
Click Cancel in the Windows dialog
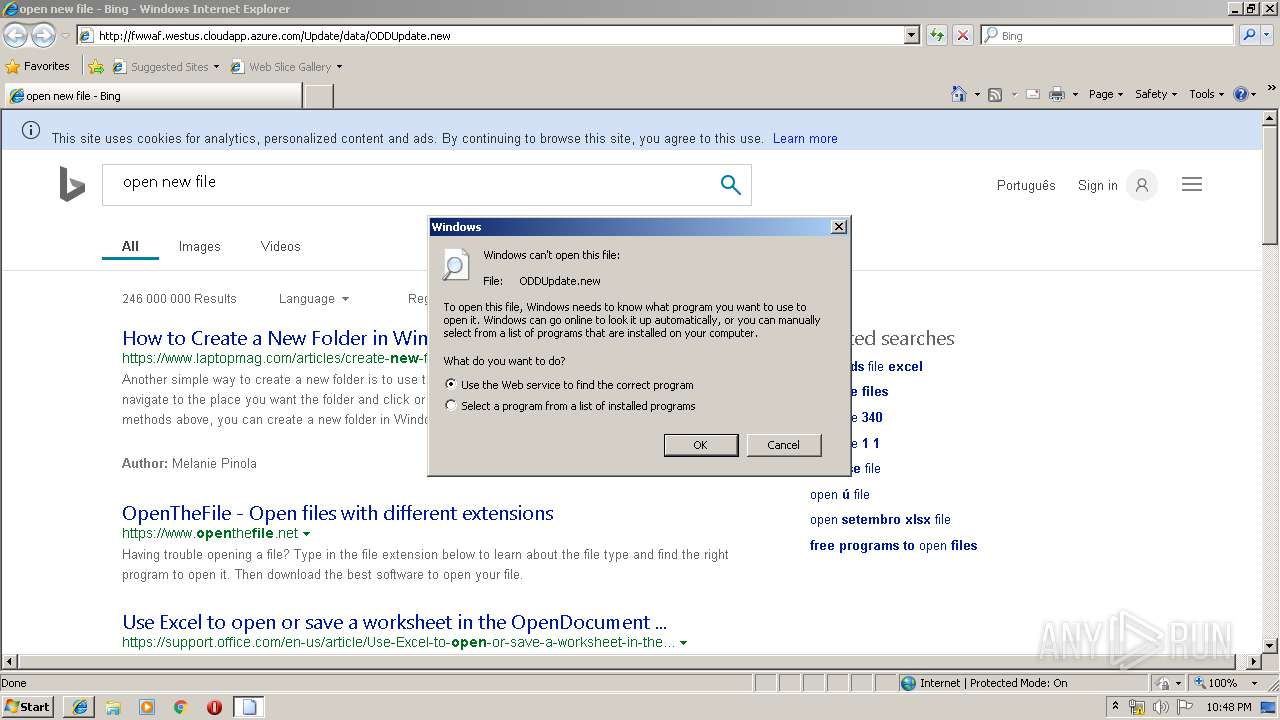[x=783, y=445]
